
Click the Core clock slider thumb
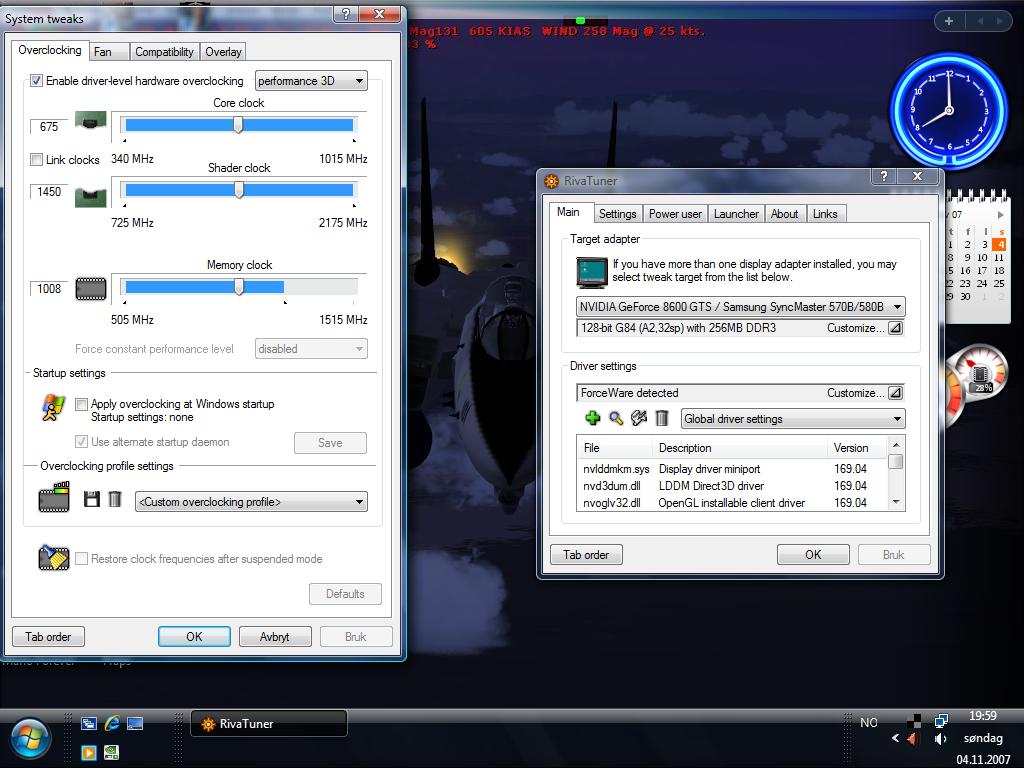coord(238,125)
